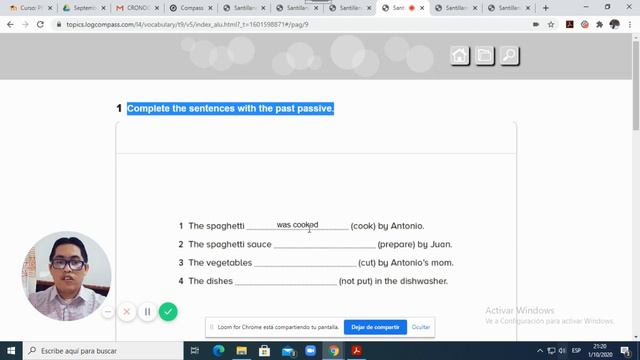The image size is (640, 360).
Task: Click the Loom webcam bubble
Action: pyautogui.click(x=67, y=276)
